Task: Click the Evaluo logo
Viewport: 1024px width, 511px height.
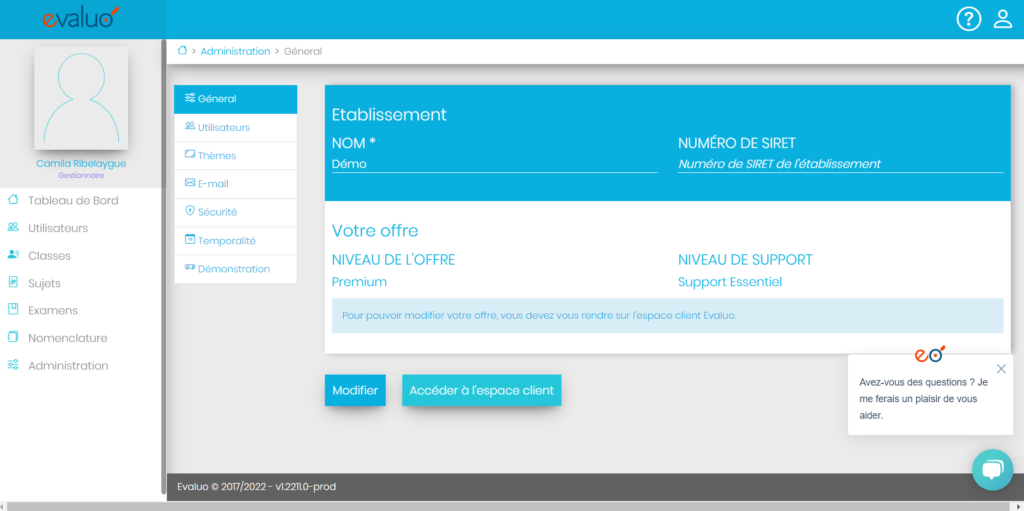Action: pyautogui.click(x=81, y=19)
